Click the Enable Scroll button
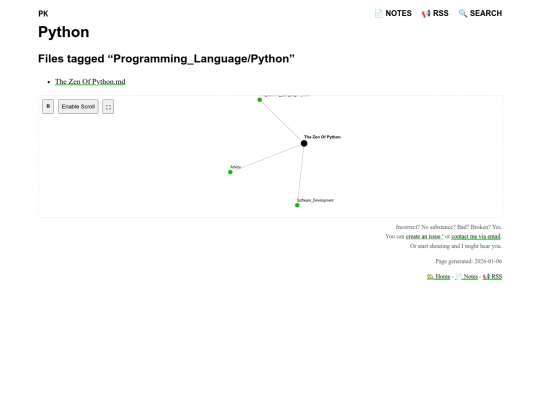 coord(78,106)
